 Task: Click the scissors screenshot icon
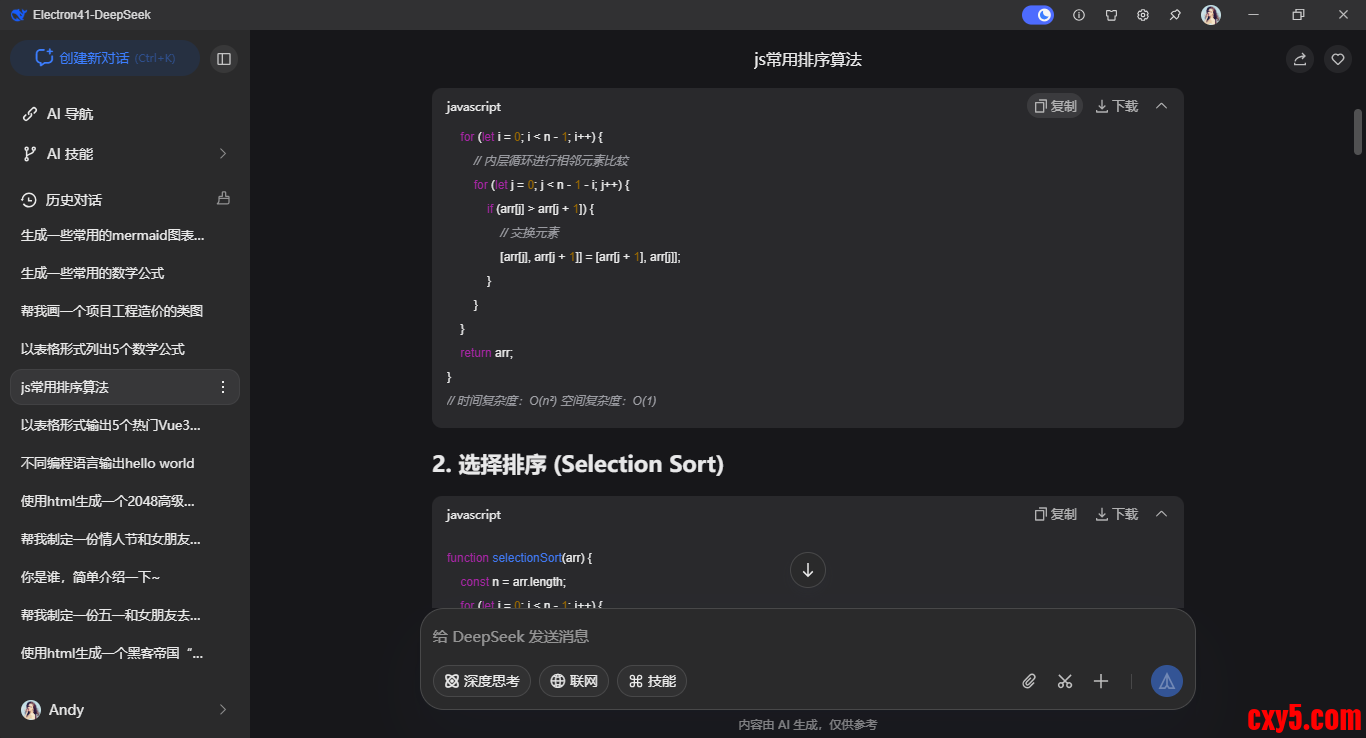point(1064,681)
